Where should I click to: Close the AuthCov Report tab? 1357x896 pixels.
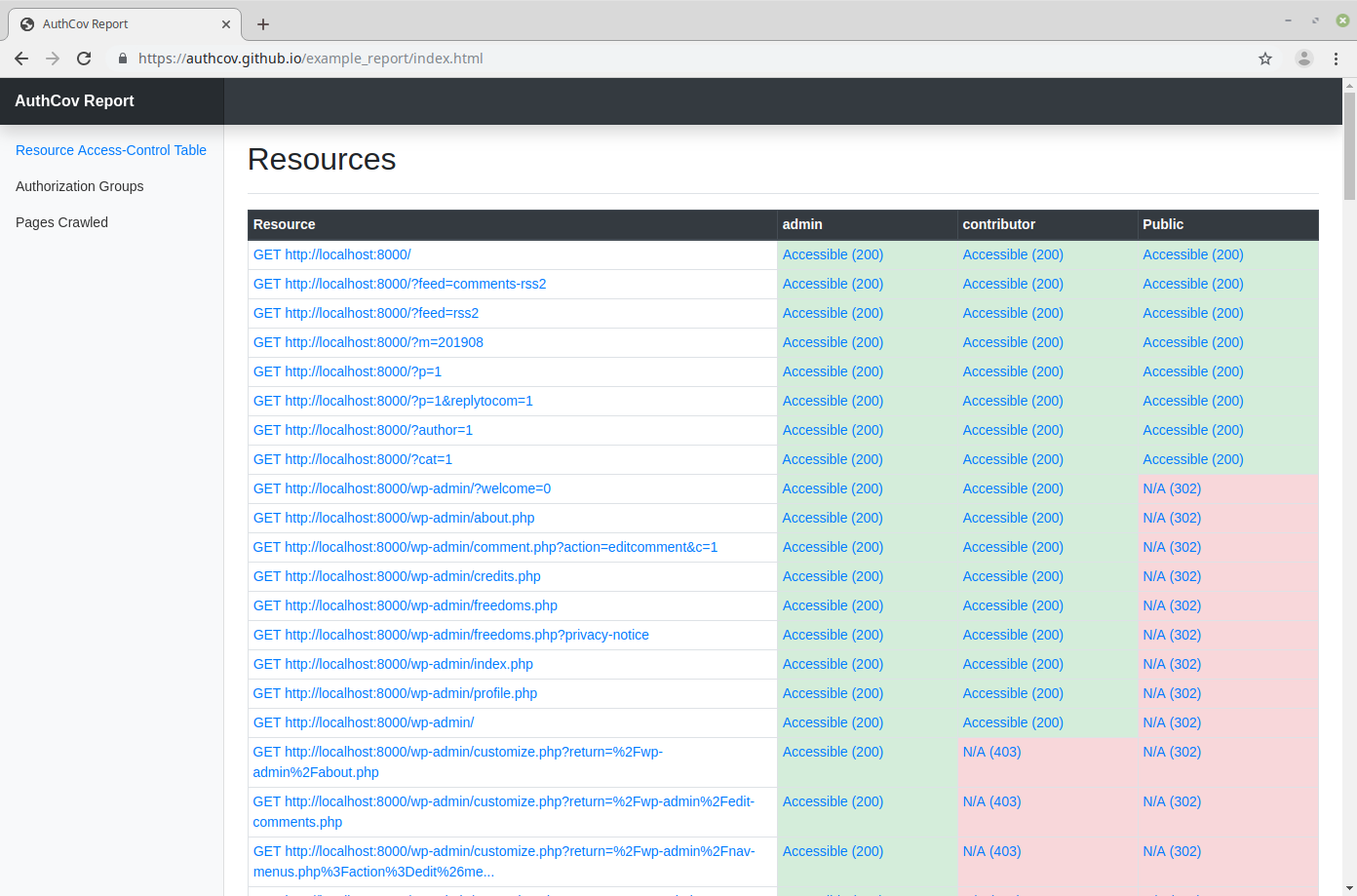point(226,24)
